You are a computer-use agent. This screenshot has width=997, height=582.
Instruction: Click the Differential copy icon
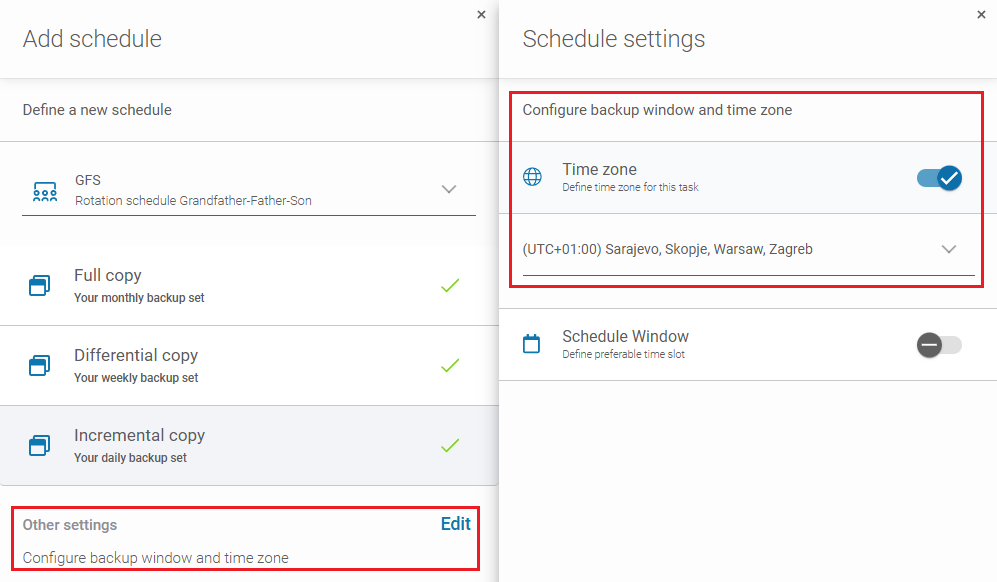[x=42, y=365]
